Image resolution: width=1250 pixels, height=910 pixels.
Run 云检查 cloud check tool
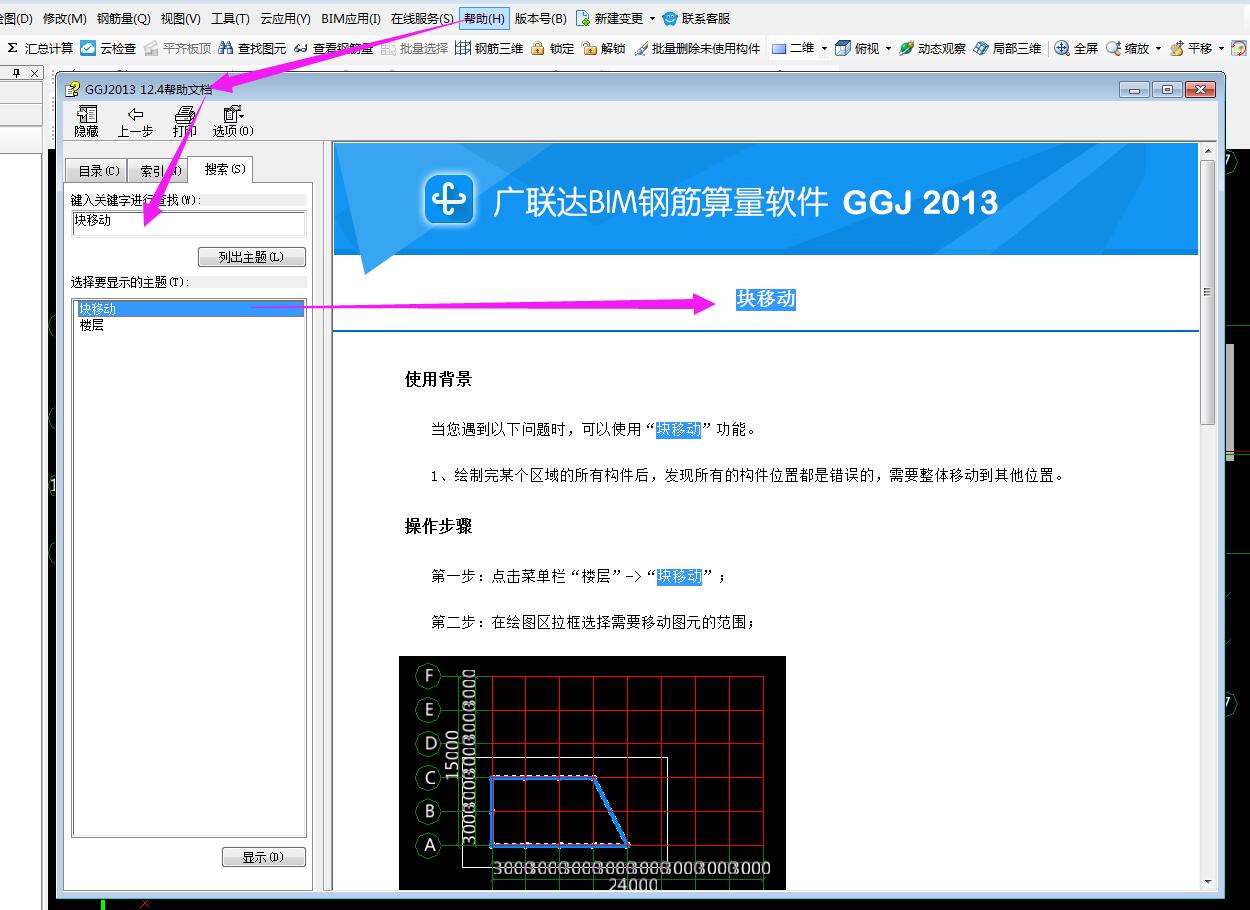point(108,48)
